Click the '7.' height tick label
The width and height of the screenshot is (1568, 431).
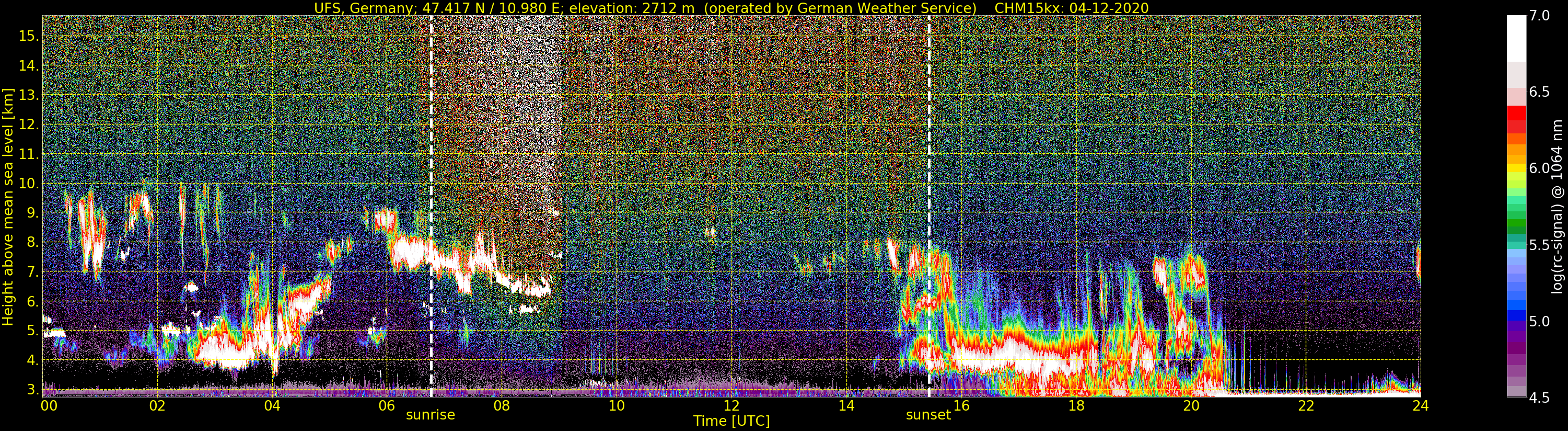(x=33, y=272)
